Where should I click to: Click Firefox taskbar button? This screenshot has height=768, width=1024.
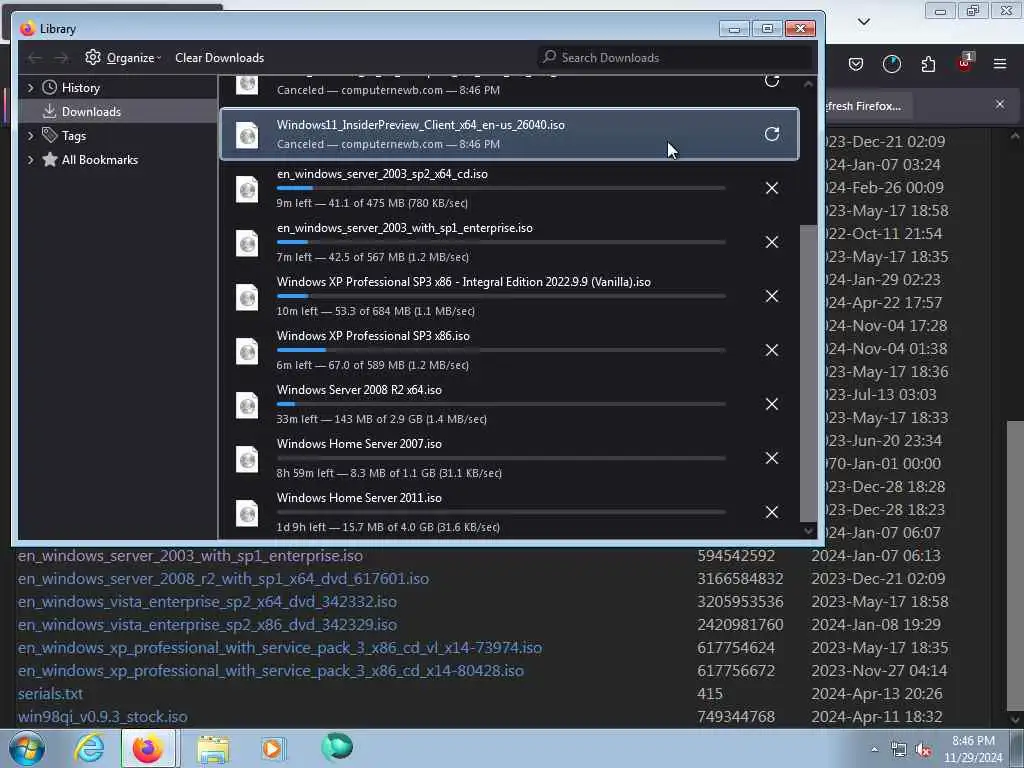pyautogui.click(x=148, y=748)
